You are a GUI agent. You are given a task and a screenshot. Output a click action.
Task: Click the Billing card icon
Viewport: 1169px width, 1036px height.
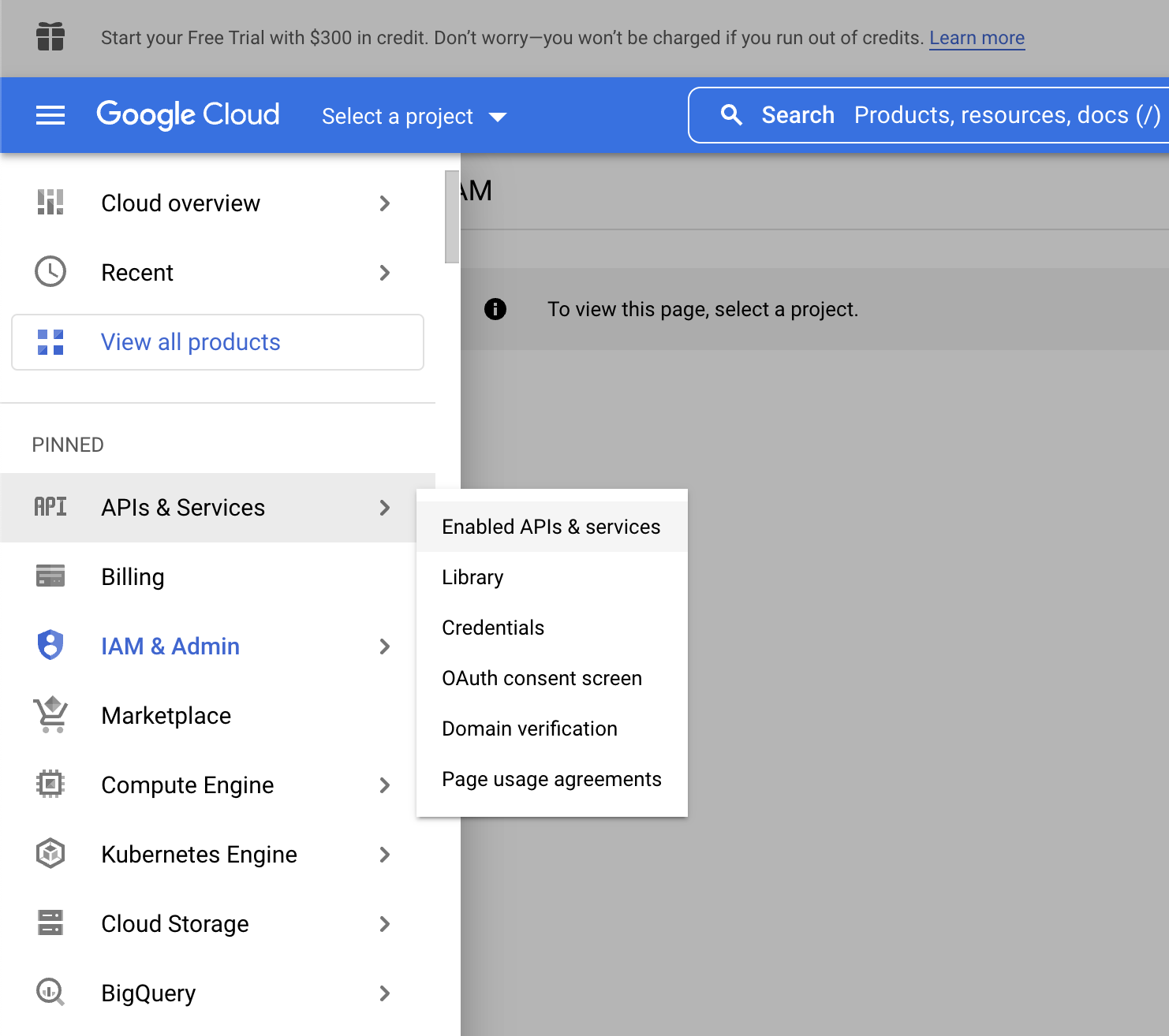(x=50, y=576)
